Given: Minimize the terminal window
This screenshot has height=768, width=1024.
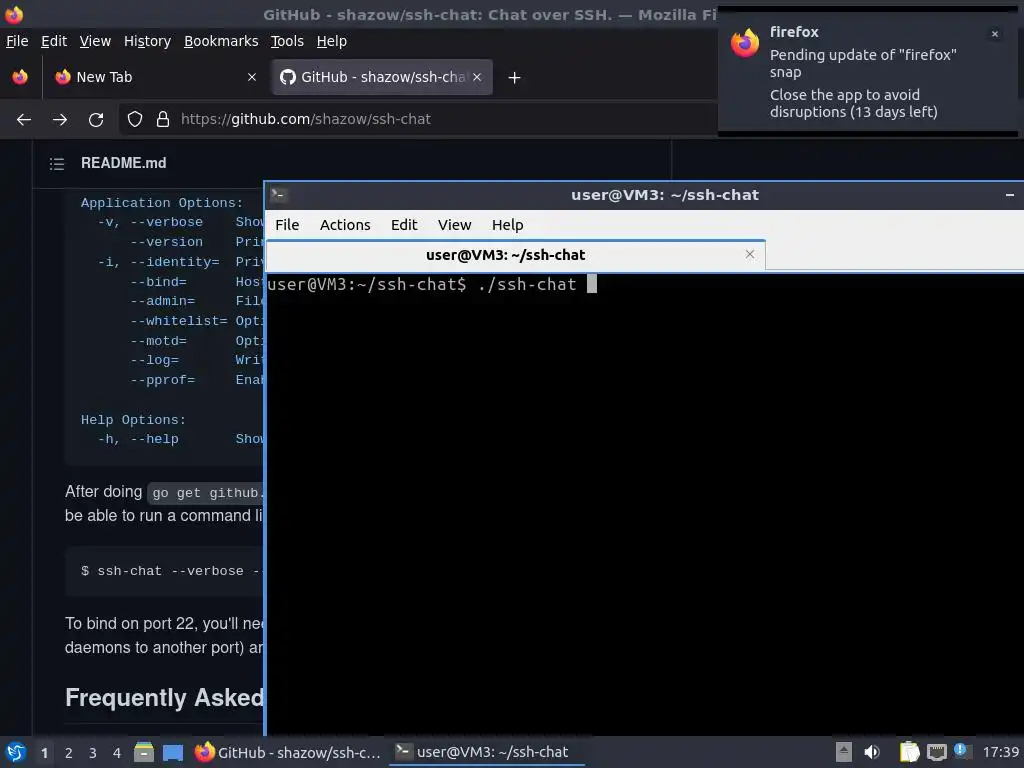Looking at the screenshot, I should point(1010,195).
